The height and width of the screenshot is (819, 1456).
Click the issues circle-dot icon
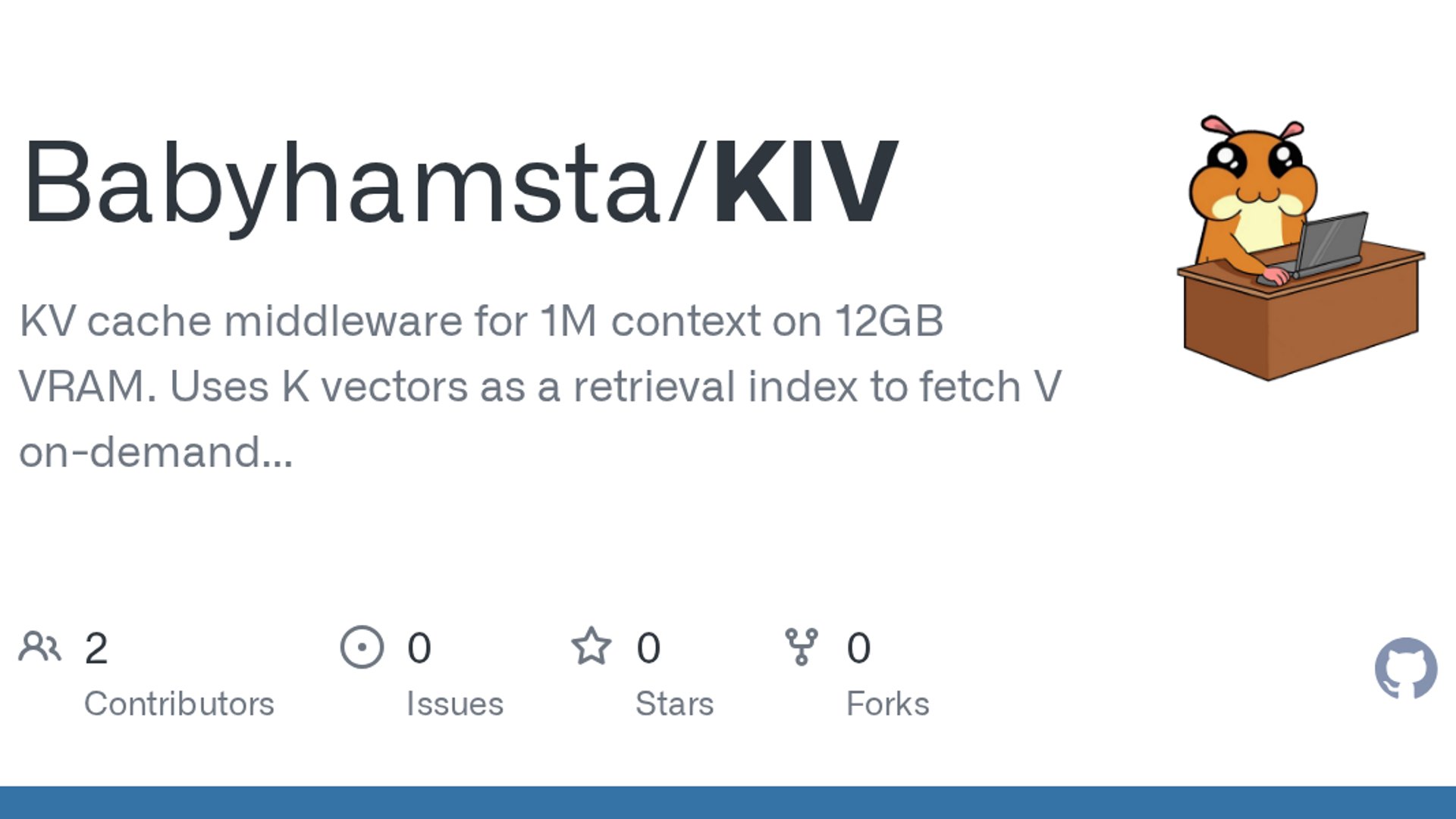(362, 647)
